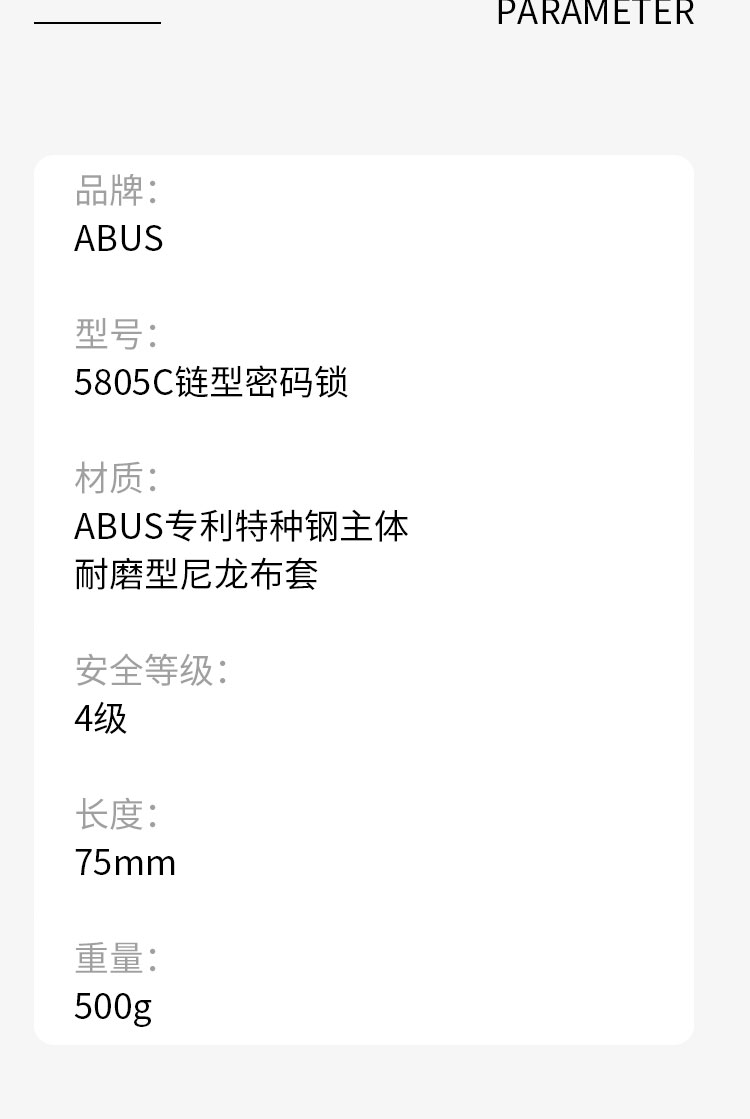Click the 500g weight value

pyautogui.click(x=113, y=1007)
